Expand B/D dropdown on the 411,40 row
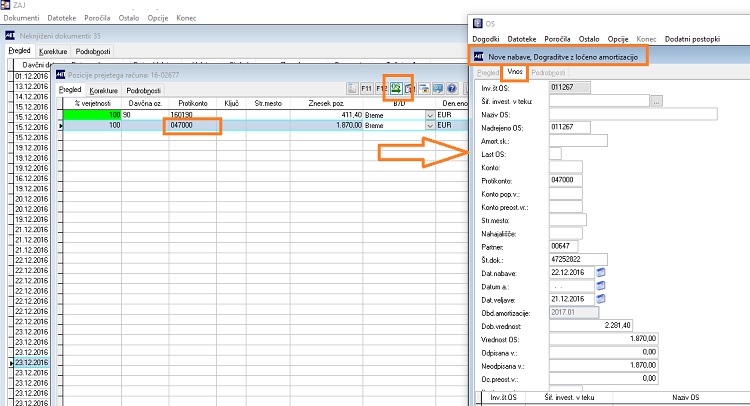750x406 pixels. pyautogui.click(x=430, y=115)
